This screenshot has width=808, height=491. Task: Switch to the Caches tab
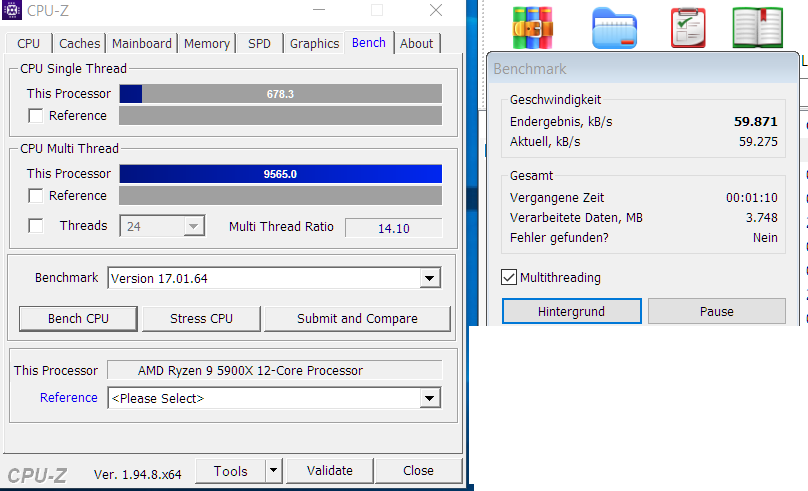[x=79, y=44]
